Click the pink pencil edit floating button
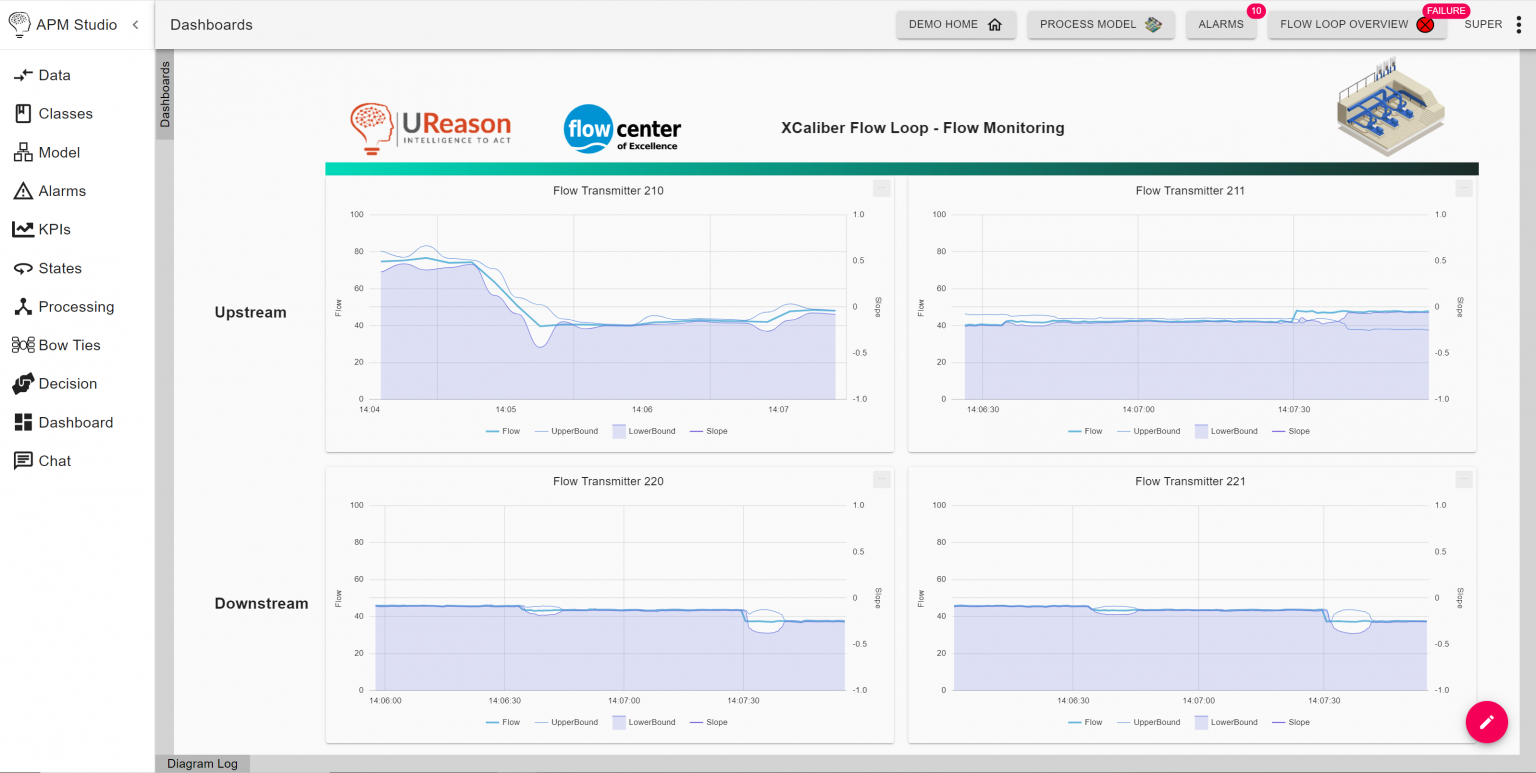Image resolution: width=1536 pixels, height=773 pixels. (x=1486, y=722)
